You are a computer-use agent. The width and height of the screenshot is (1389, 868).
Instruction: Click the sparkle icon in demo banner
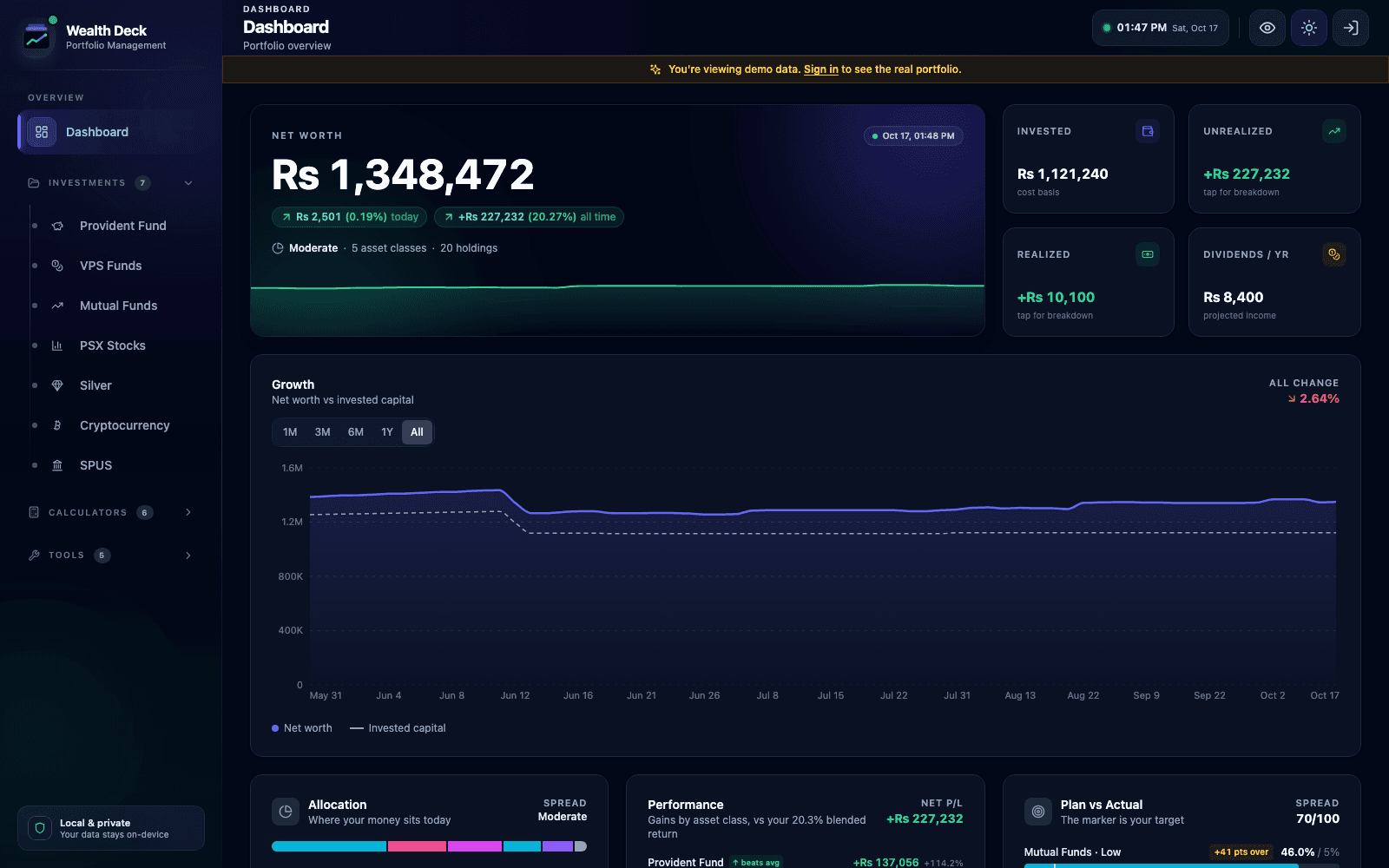(655, 69)
